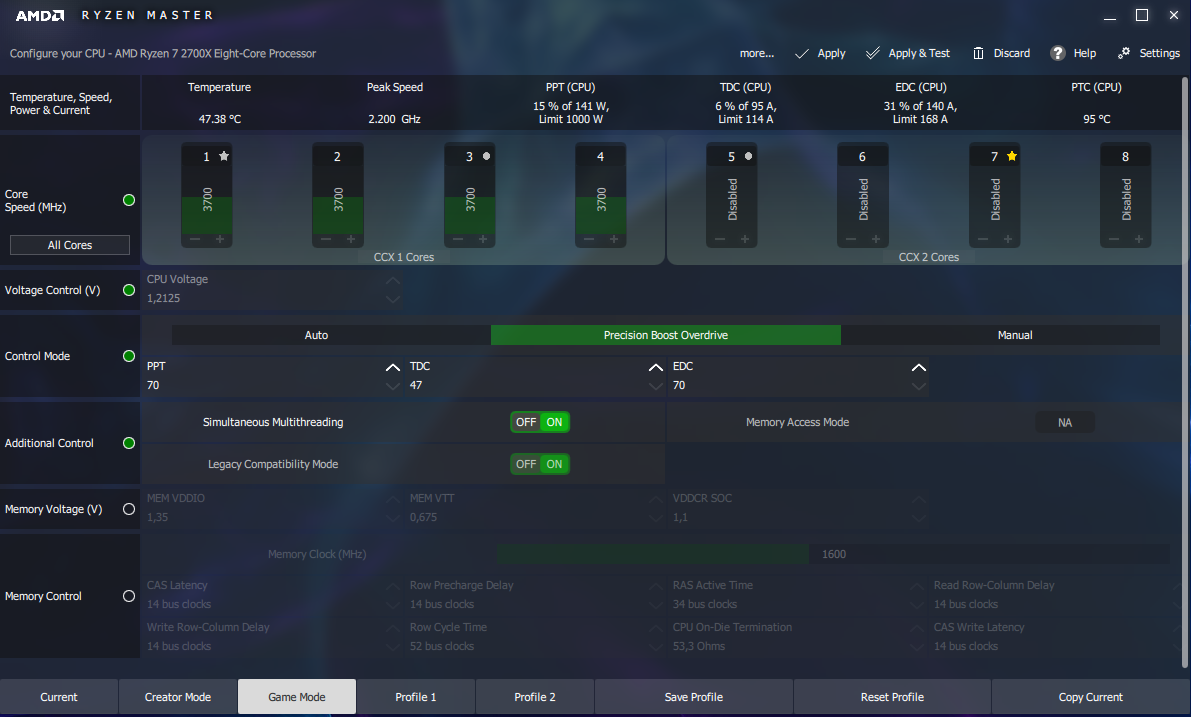Image resolution: width=1191 pixels, height=717 pixels.
Task: Open Help via question mark icon
Action: tap(1057, 53)
